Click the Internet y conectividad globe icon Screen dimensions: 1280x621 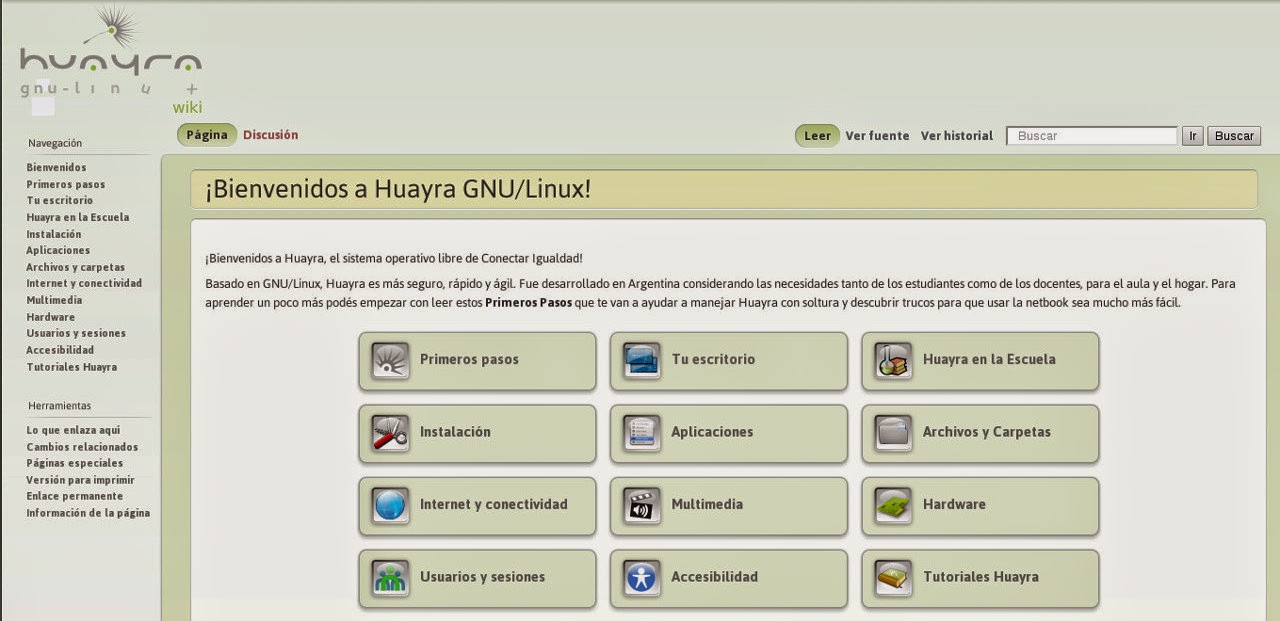(390, 505)
